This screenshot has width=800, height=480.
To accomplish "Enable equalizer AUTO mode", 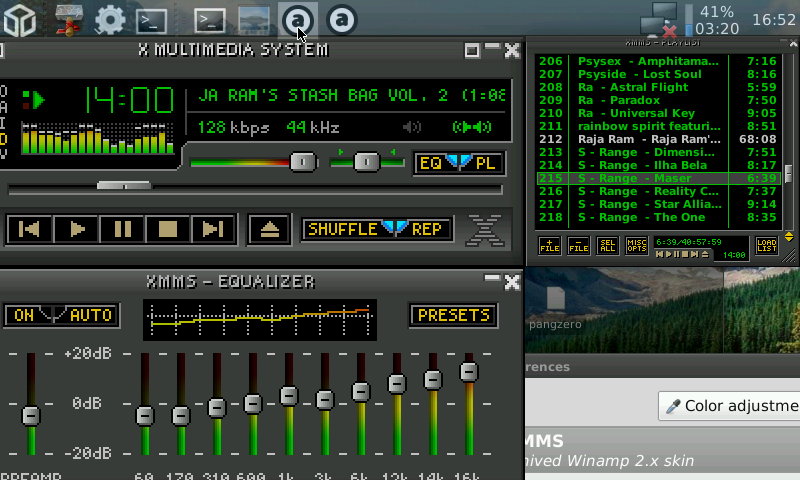I will click(90, 315).
